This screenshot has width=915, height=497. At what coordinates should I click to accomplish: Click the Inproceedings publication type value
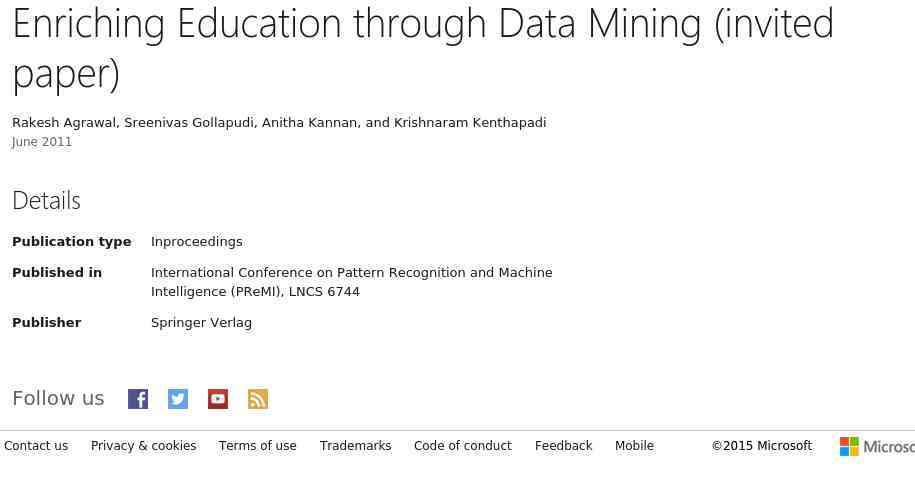[196, 242]
